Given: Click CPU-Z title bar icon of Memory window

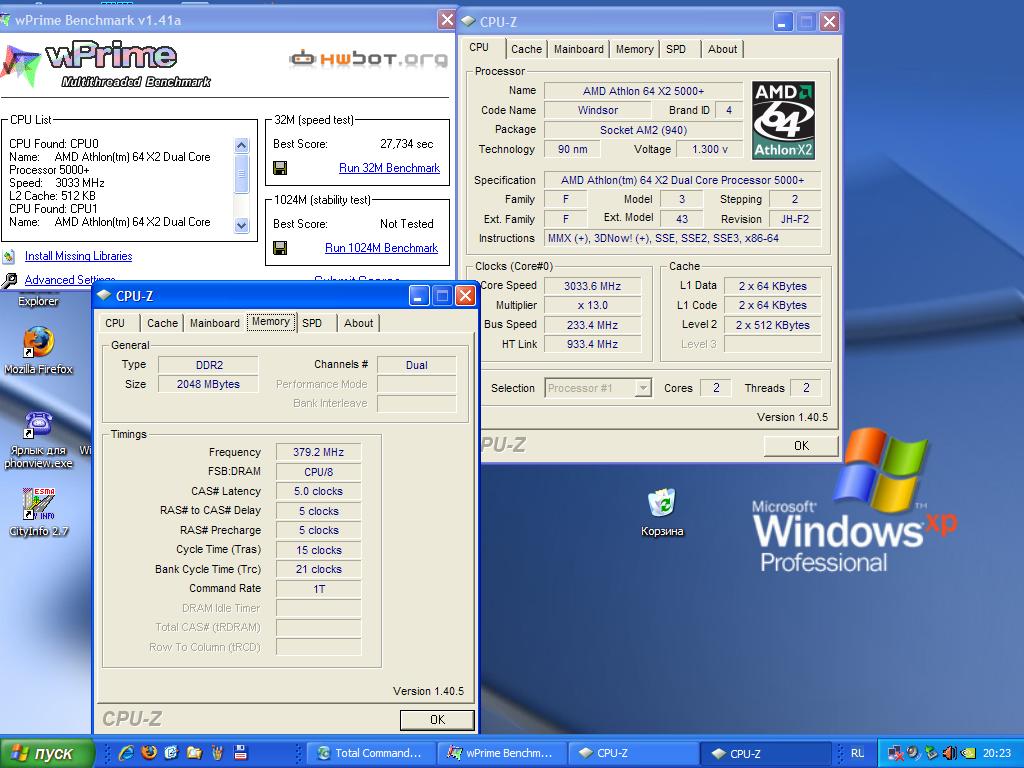Looking at the screenshot, I should pyautogui.click(x=104, y=296).
